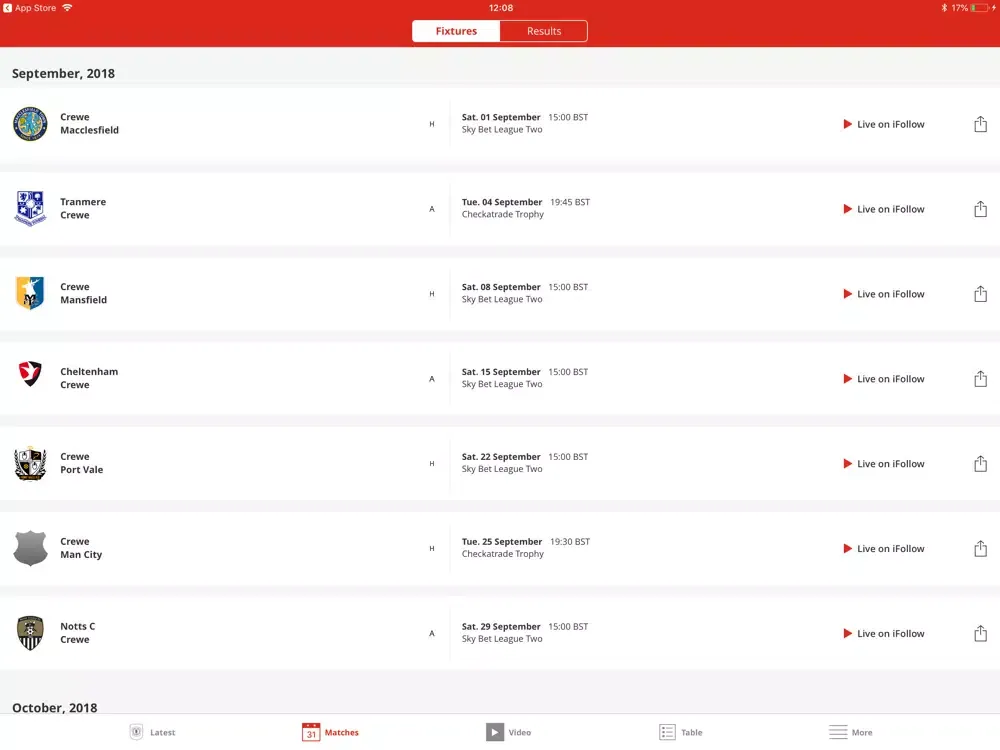Image resolution: width=1000 pixels, height=750 pixels.
Task: Tap the 19:30 BST kick-off time
Action: point(570,541)
